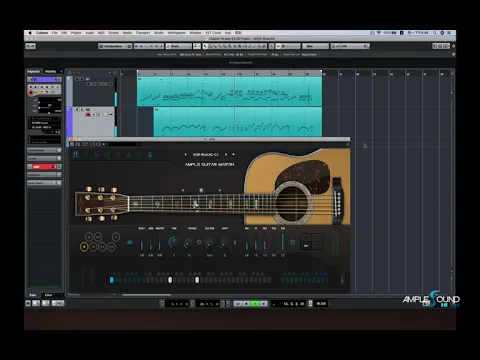Open the Workspaces menu
The width and height of the screenshot is (480, 360).
pos(176,33)
